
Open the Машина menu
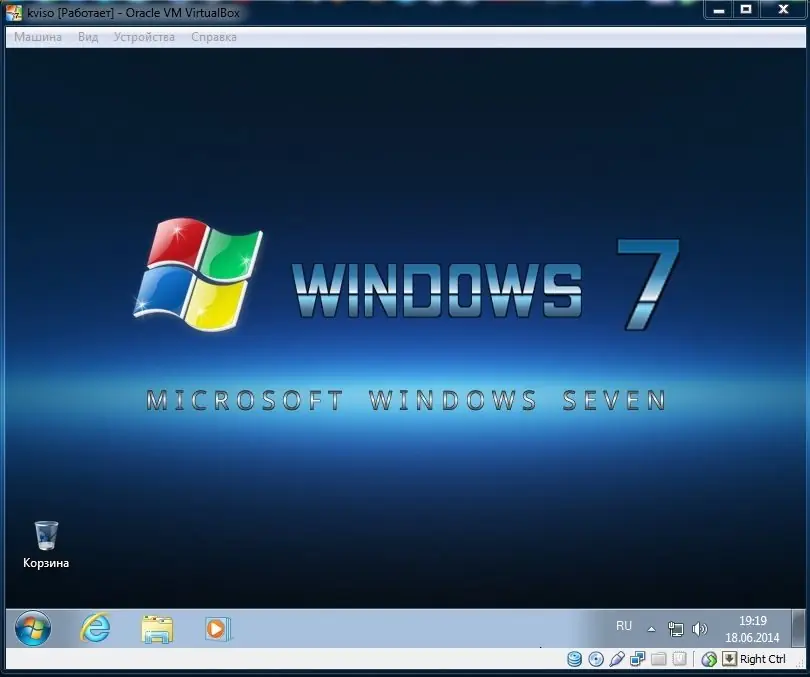(x=36, y=36)
